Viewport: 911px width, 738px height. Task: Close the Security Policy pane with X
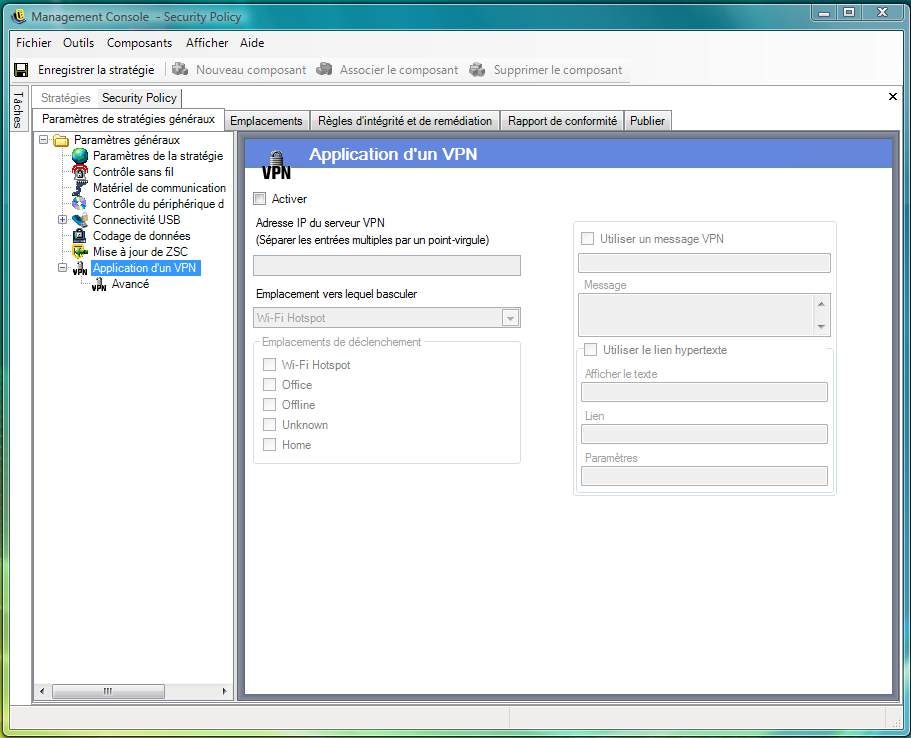click(x=893, y=96)
